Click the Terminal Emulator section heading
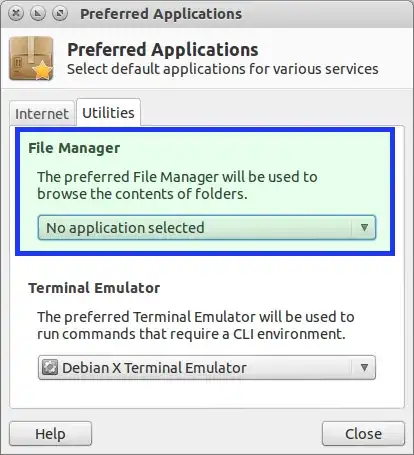 94,288
